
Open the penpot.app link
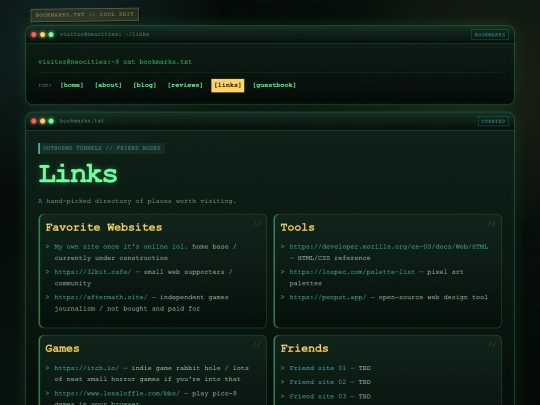328,297
